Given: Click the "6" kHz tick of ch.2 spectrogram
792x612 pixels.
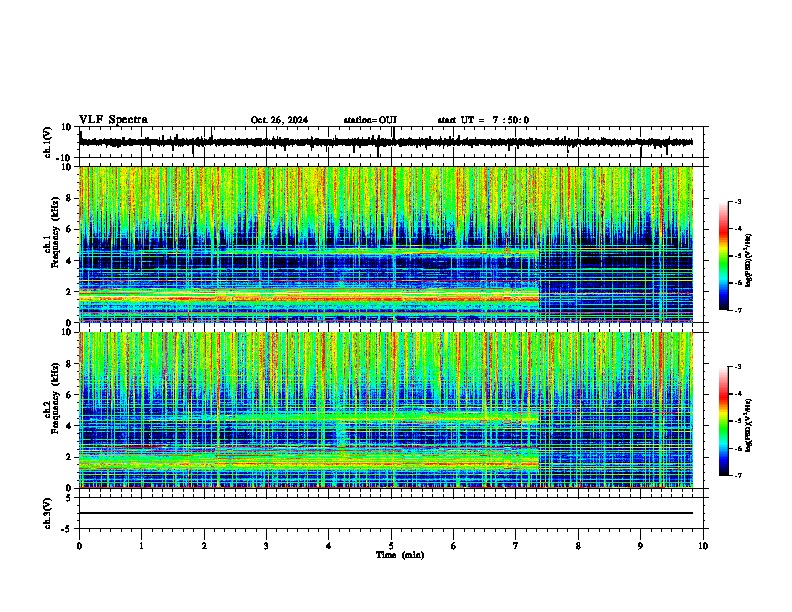Looking at the screenshot, I should pyautogui.click(x=70, y=394).
